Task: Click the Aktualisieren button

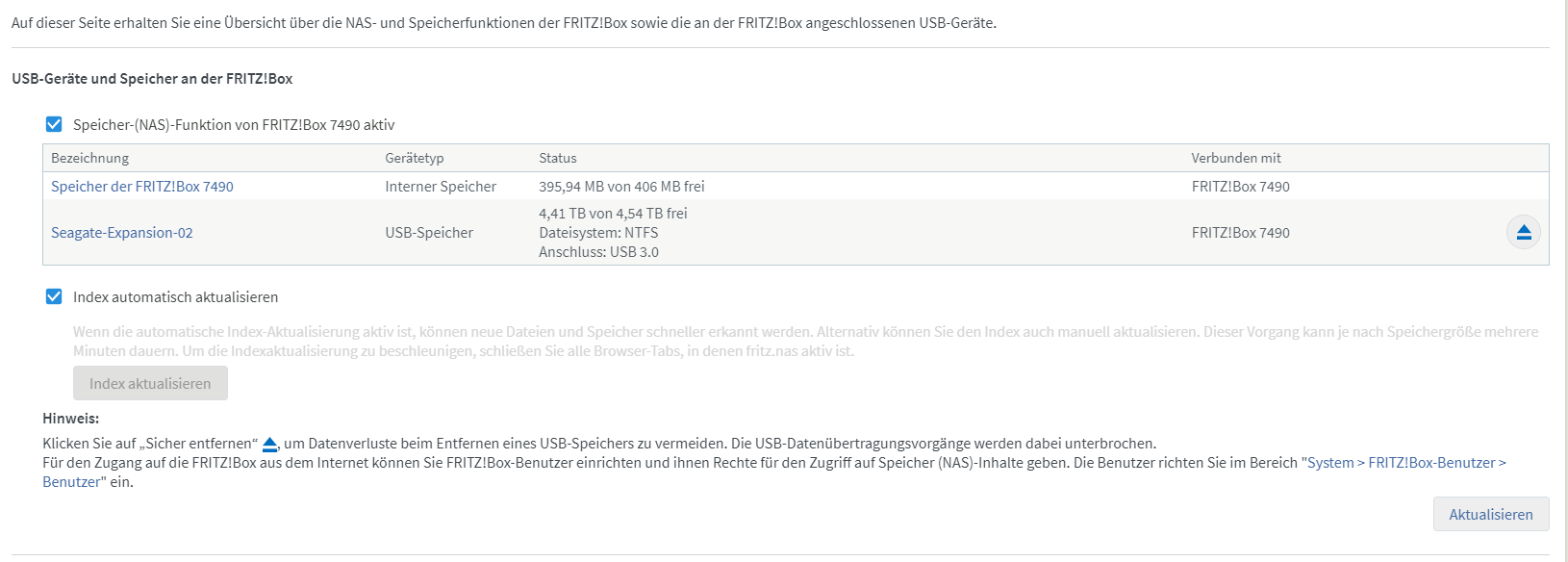Action: tap(1491, 514)
